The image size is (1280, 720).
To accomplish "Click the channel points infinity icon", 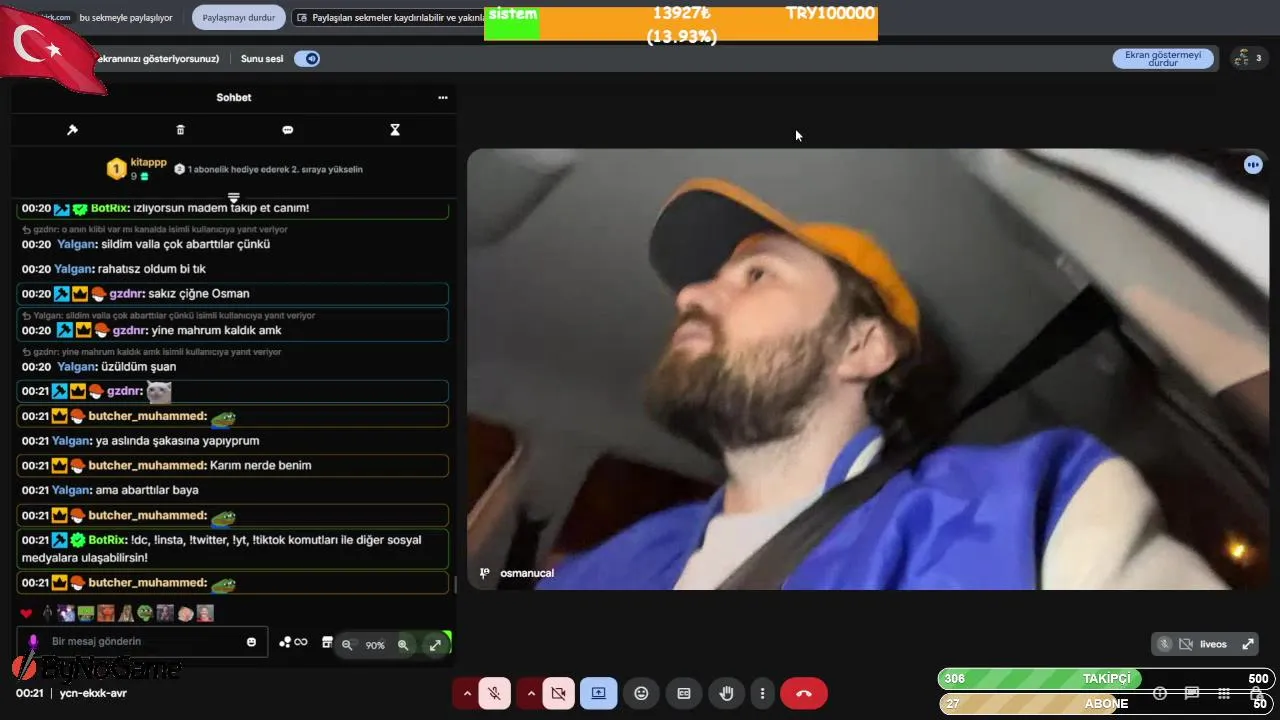I will click(x=300, y=642).
